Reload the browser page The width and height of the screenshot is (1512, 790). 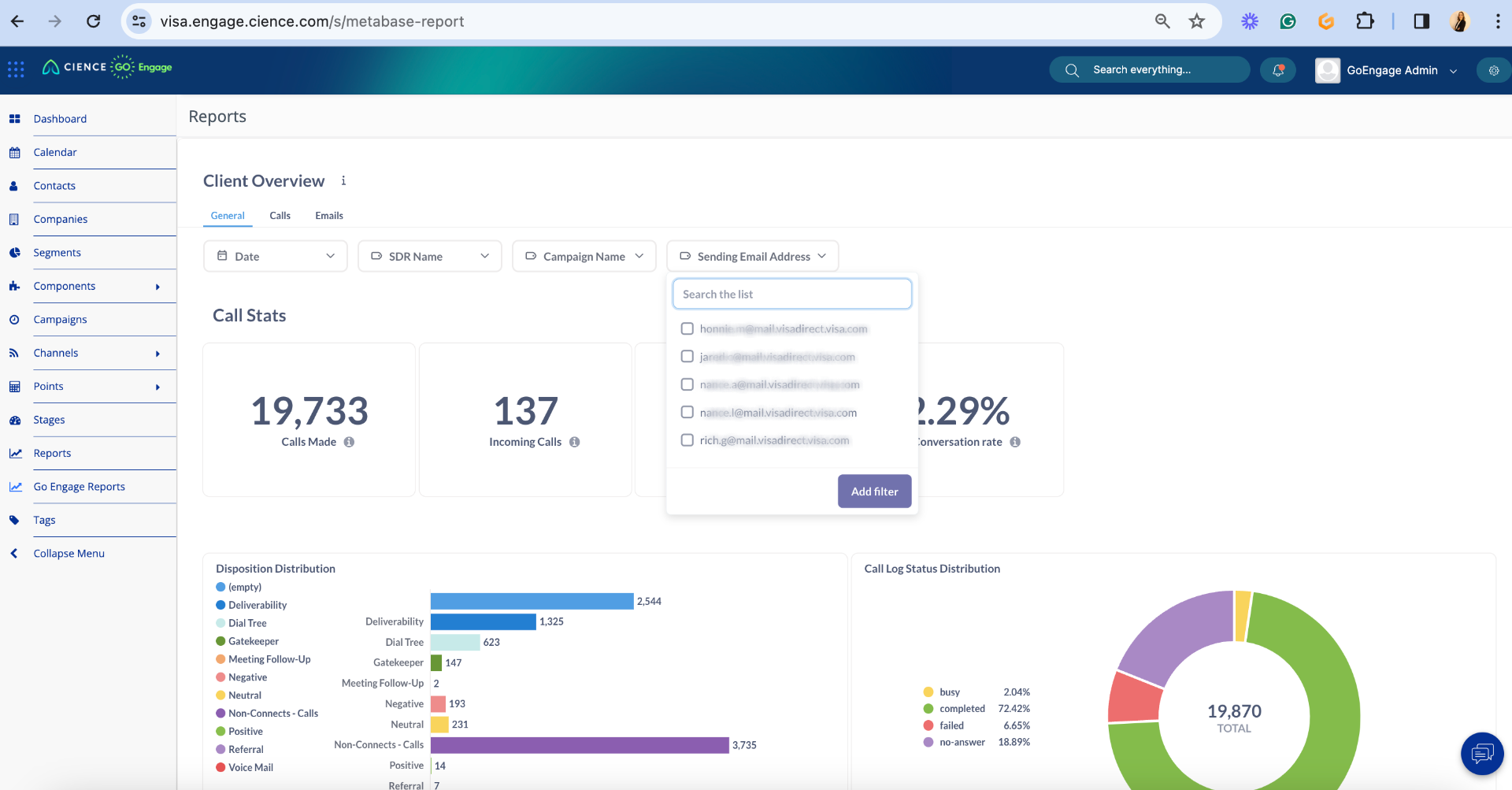(x=93, y=21)
